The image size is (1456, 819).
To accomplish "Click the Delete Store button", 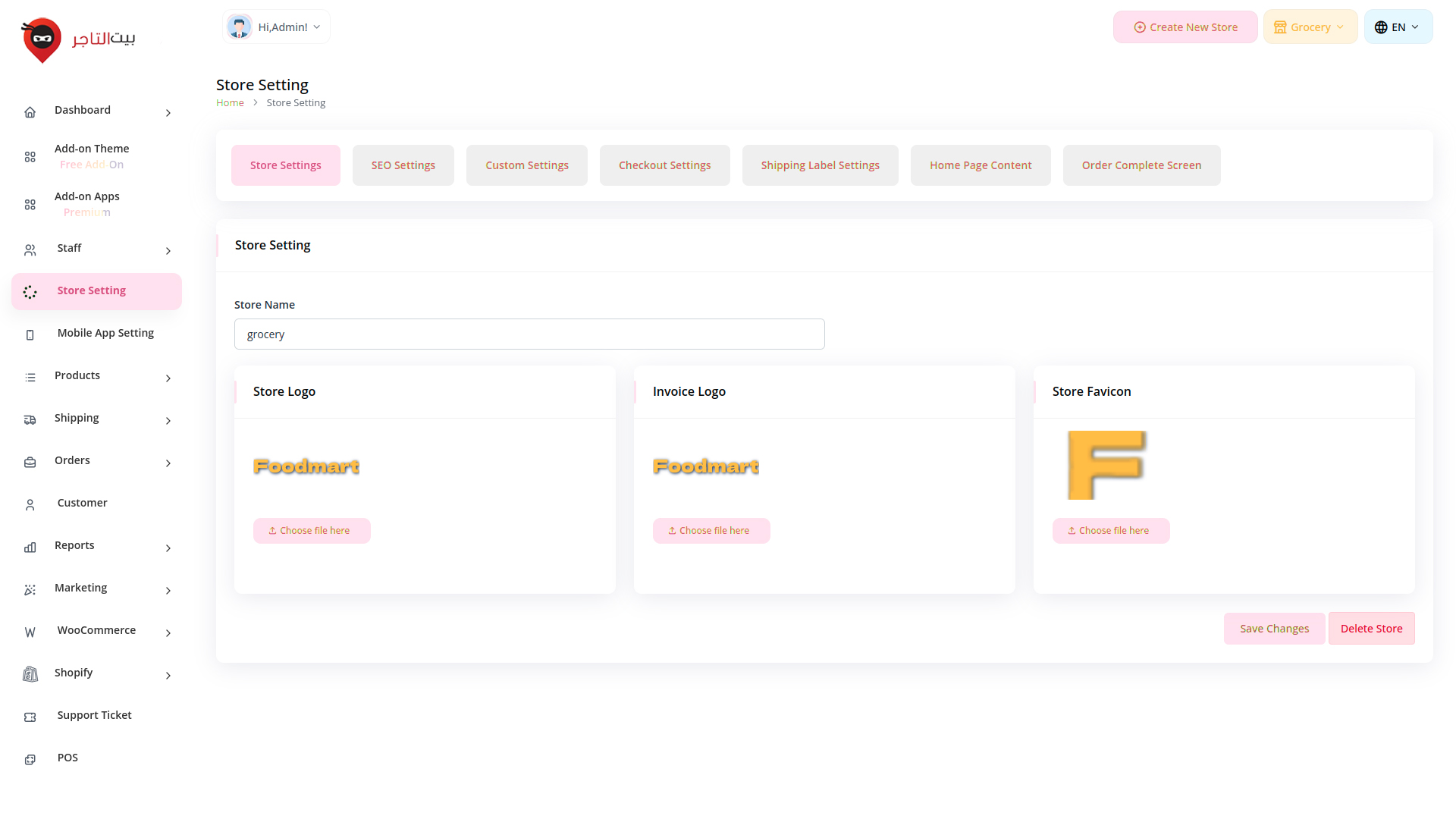I will [x=1371, y=629].
